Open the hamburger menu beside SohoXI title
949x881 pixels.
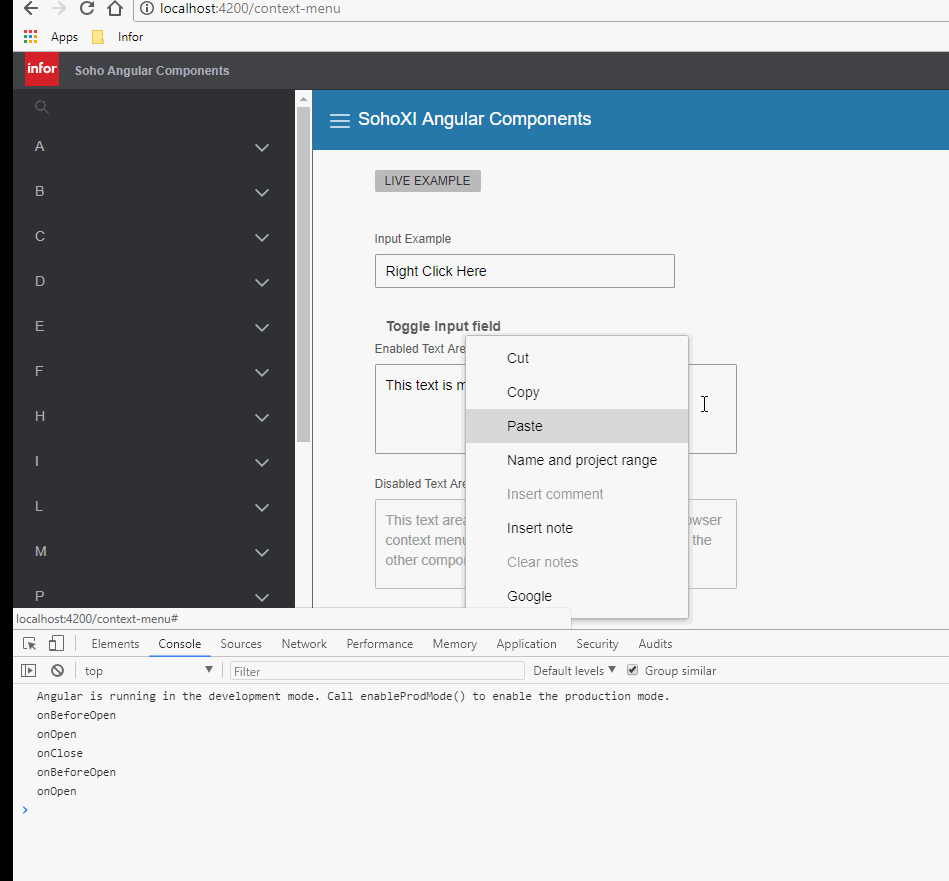click(x=340, y=120)
